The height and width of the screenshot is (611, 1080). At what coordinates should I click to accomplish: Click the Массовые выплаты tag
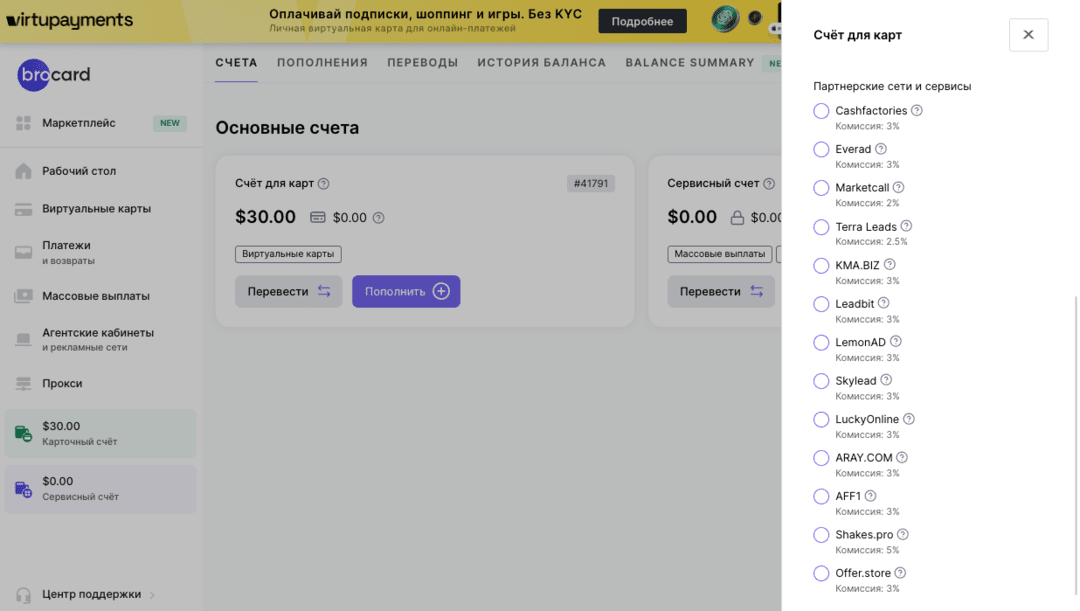(719, 253)
